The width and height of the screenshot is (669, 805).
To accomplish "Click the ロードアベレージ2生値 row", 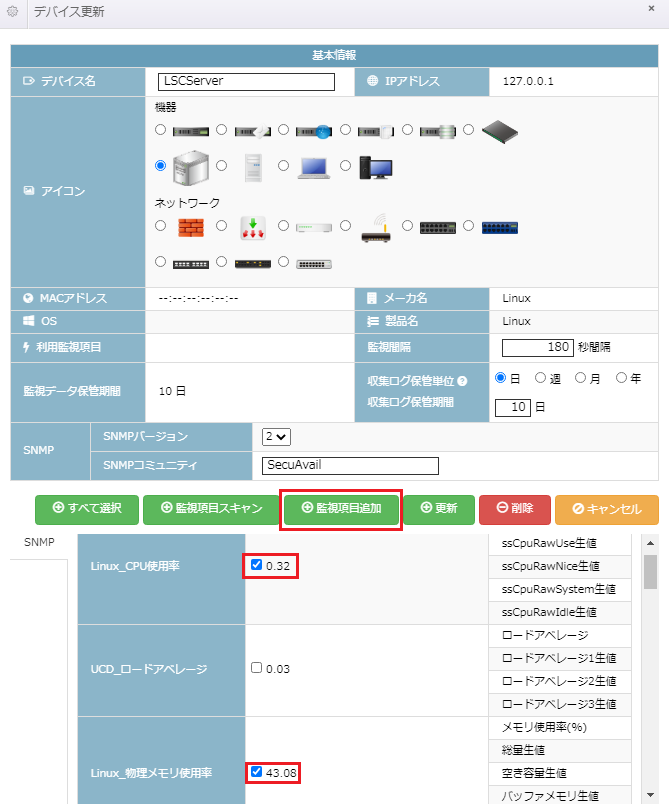I will click(x=560, y=681).
